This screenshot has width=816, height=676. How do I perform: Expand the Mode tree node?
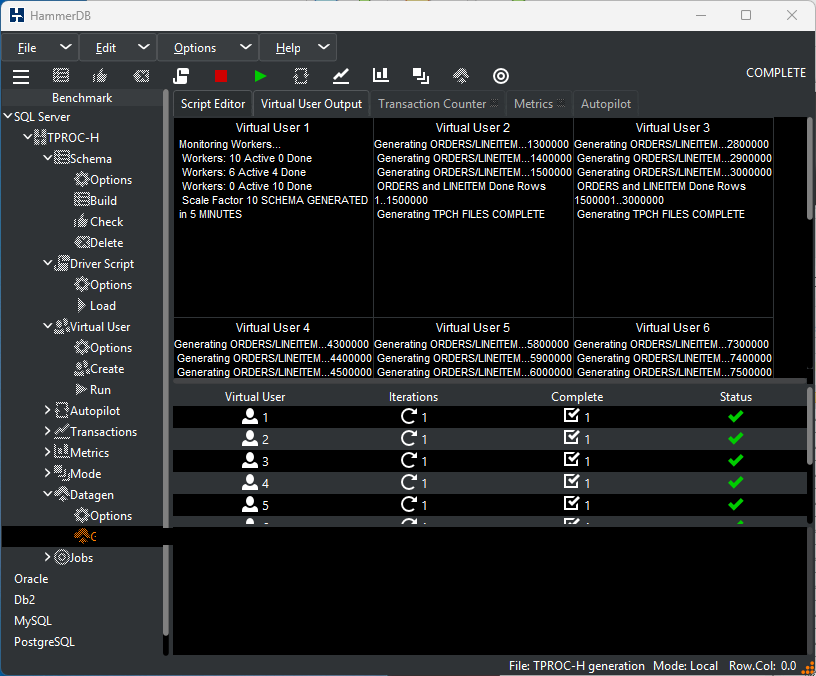click(x=47, y=473)
